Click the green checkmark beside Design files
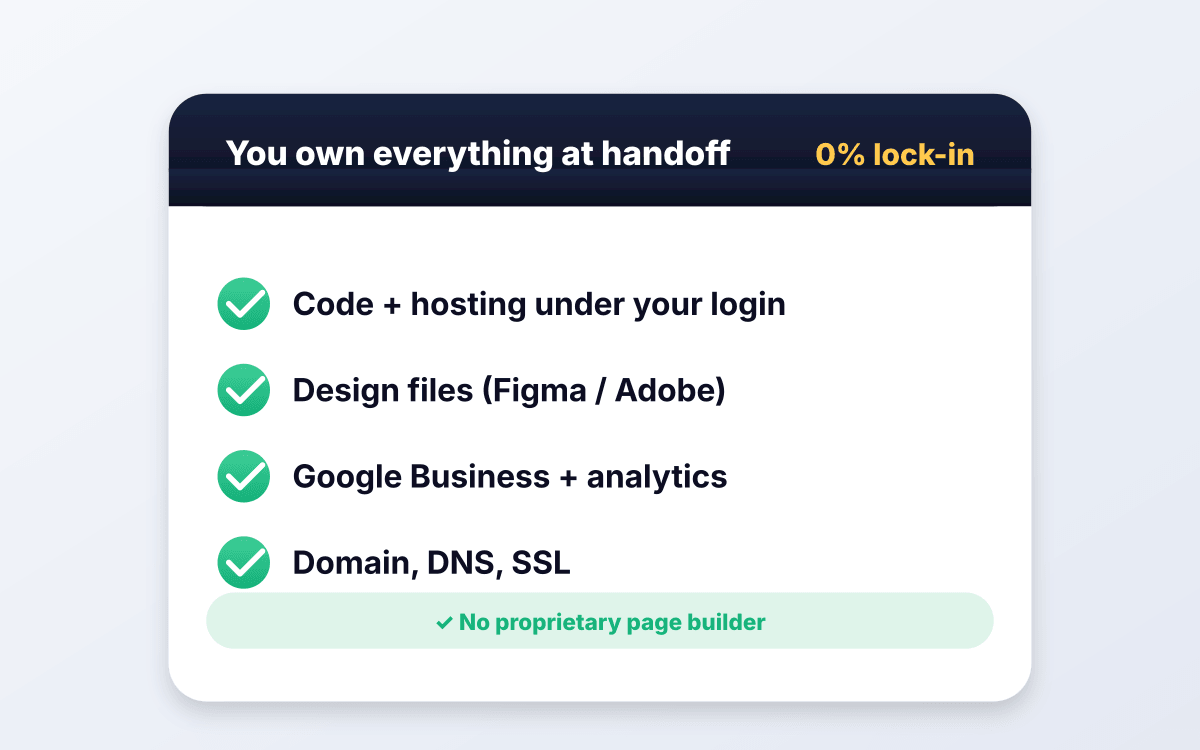This screenshot has width=1200, height=750. [x=243, y=390]
